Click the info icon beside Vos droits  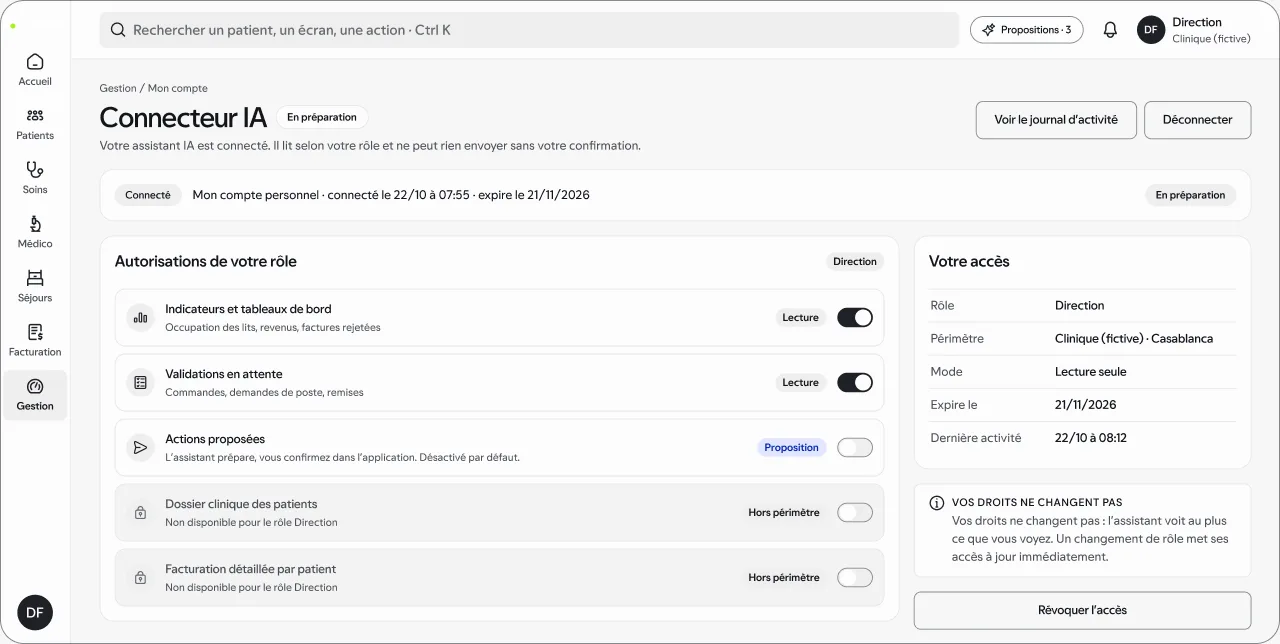[937, 503]
